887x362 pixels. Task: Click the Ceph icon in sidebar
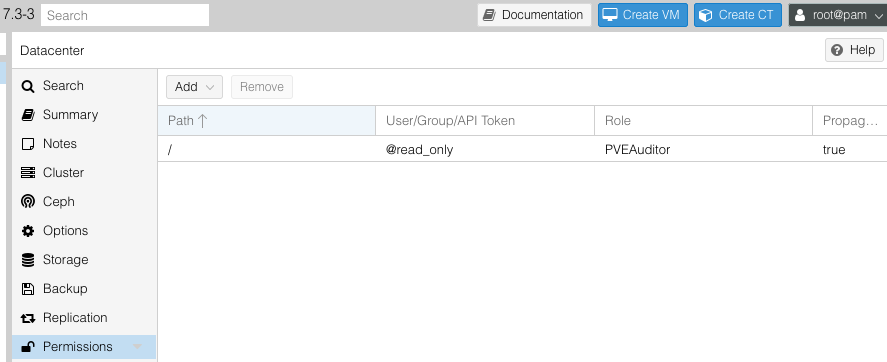[x=28, y=202]
